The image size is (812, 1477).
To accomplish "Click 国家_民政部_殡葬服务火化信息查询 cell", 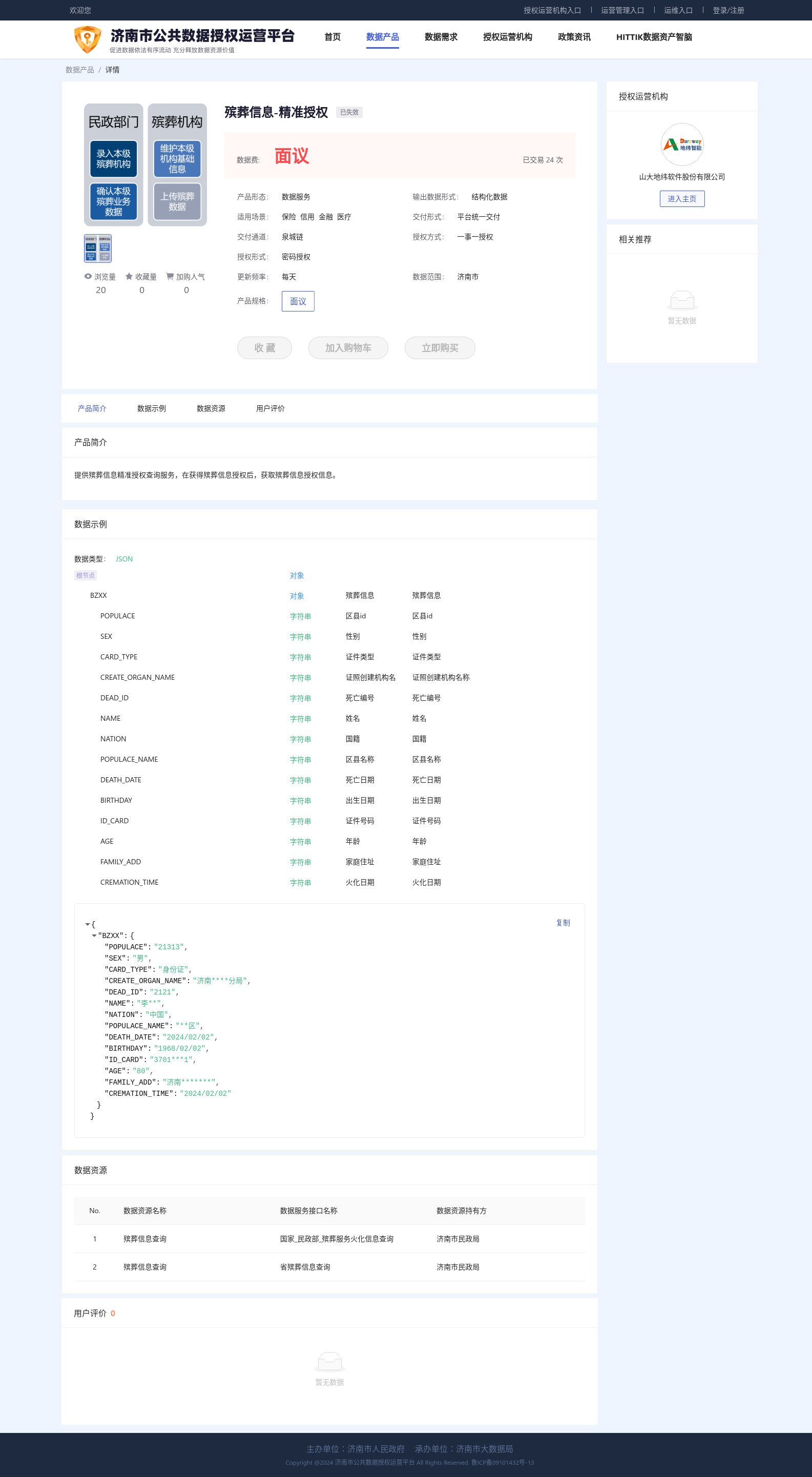I will pyautogui.click(x=337, y=1238).
